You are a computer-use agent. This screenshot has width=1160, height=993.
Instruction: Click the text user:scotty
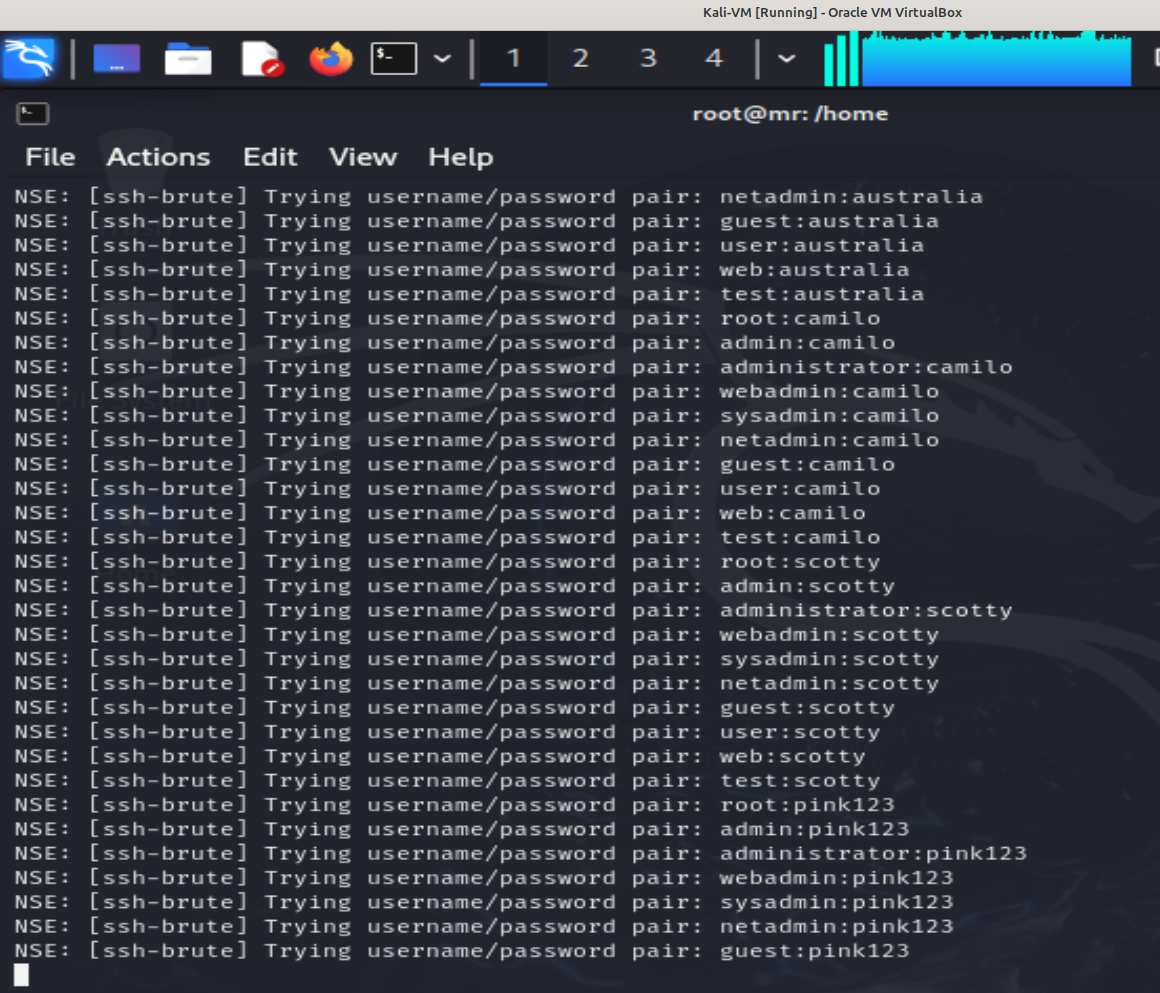tap(800, 732)
